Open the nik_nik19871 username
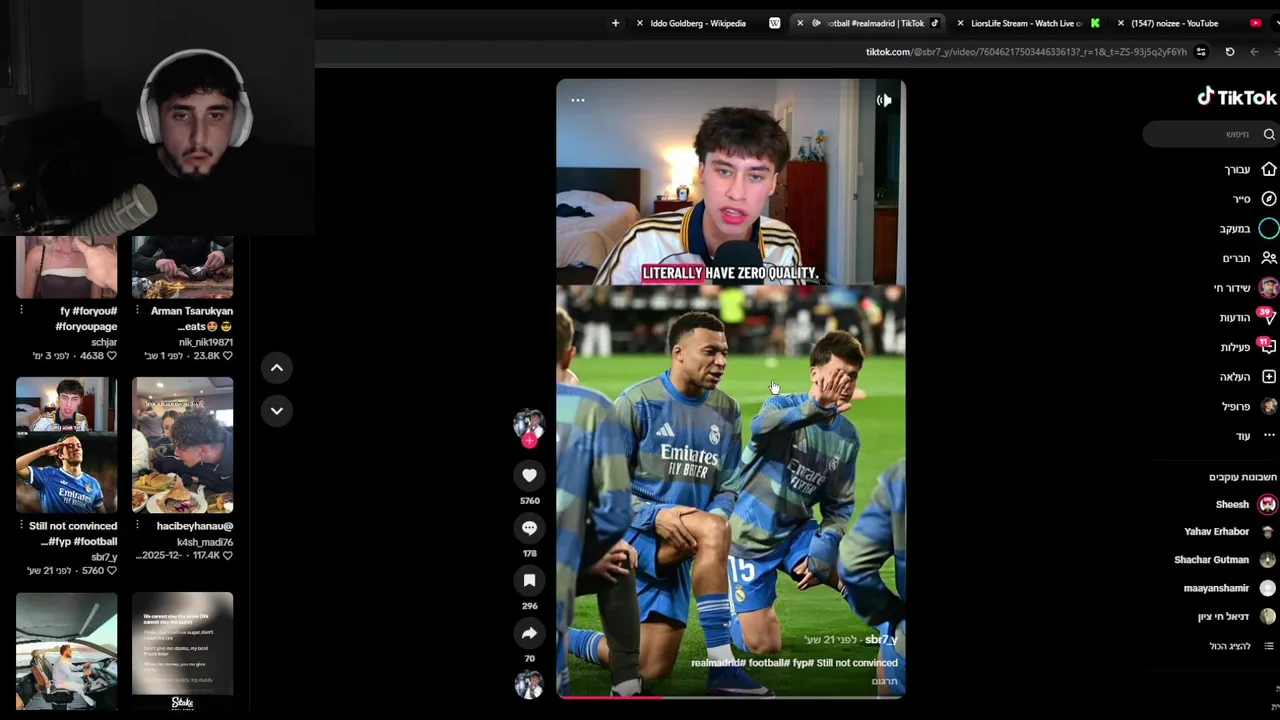This screenshot has width=1280, height=720. (x=206, y=342)
